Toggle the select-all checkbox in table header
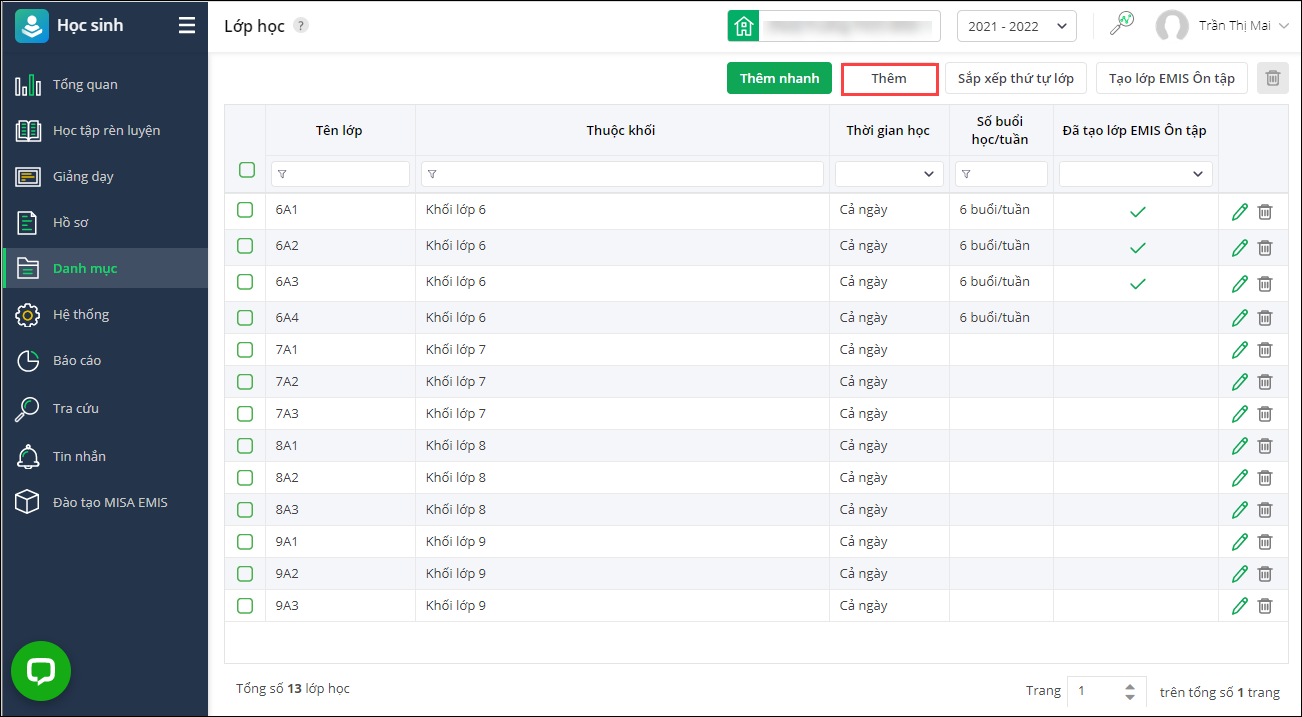Image resolution: width=1302 pixels, height=717 pixels. point(247,170)
